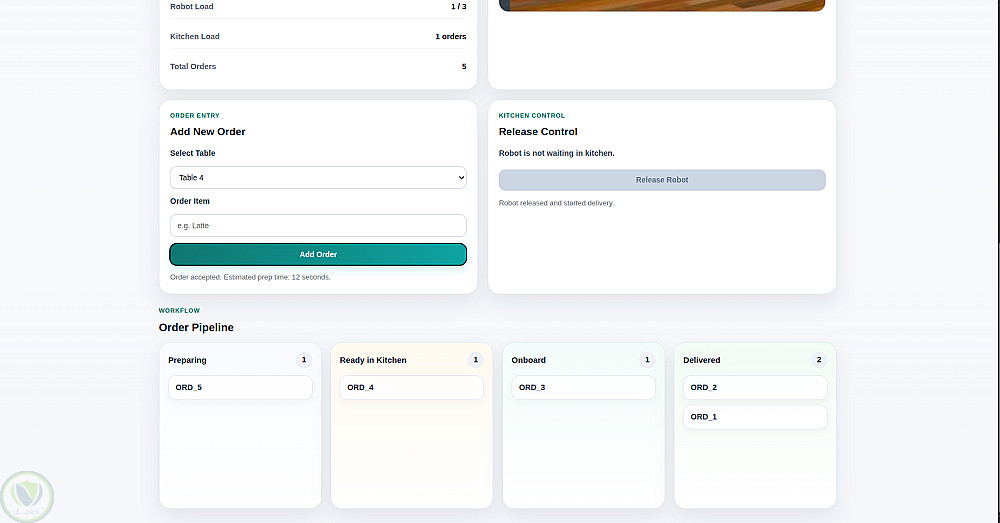The width and height of the screenshot is (1000, 523).
Task: Click 'Robot is not waiting in kitchen' text
Action: point(557,154)
